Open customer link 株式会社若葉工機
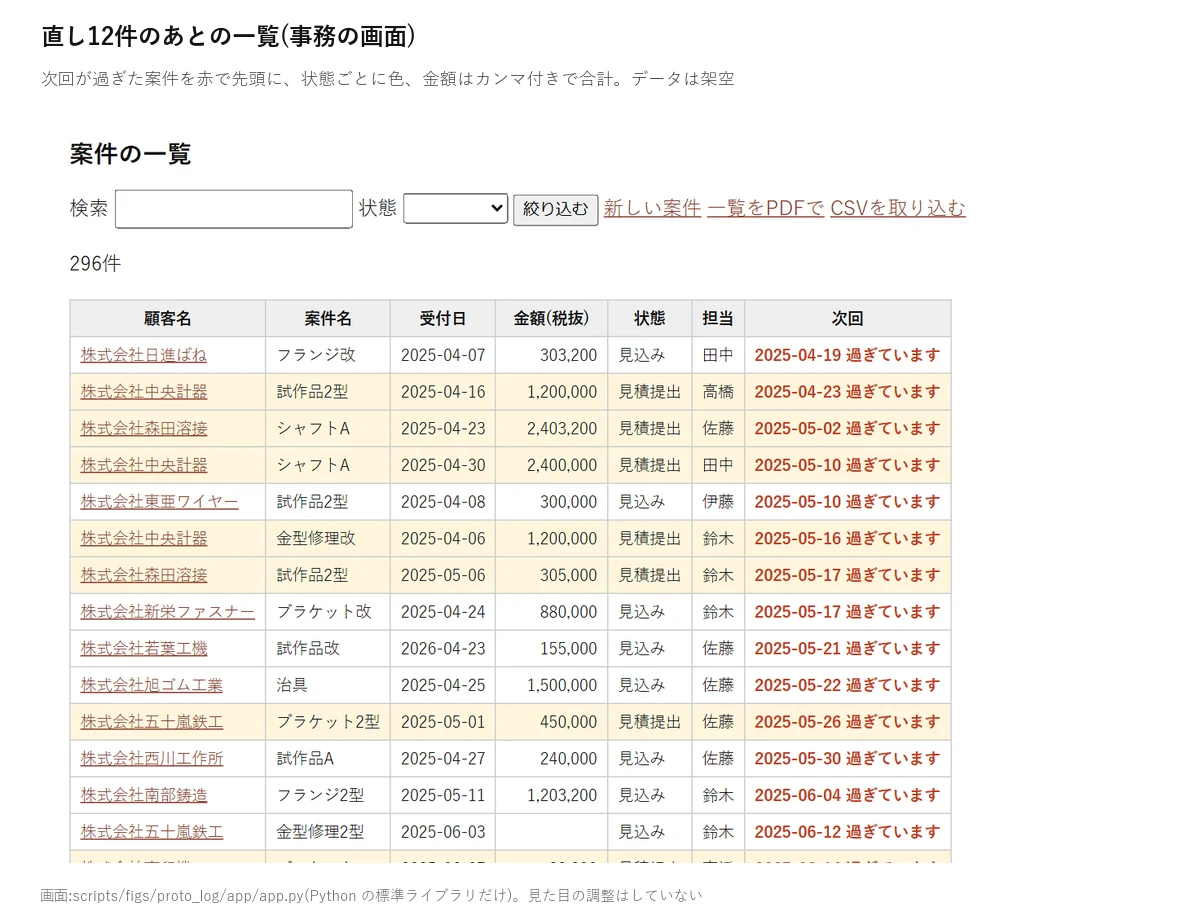Screen dimensions: 1180x923 (x=144, y=648)
